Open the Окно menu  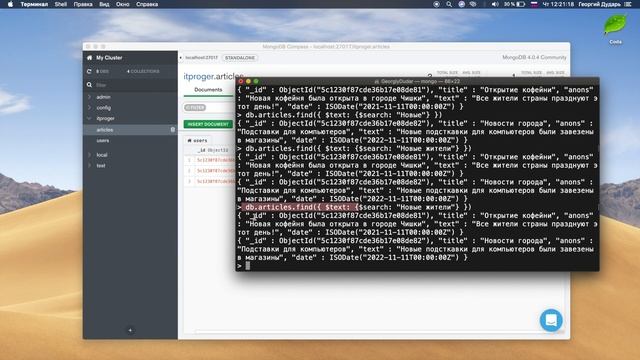coord(122,4)
